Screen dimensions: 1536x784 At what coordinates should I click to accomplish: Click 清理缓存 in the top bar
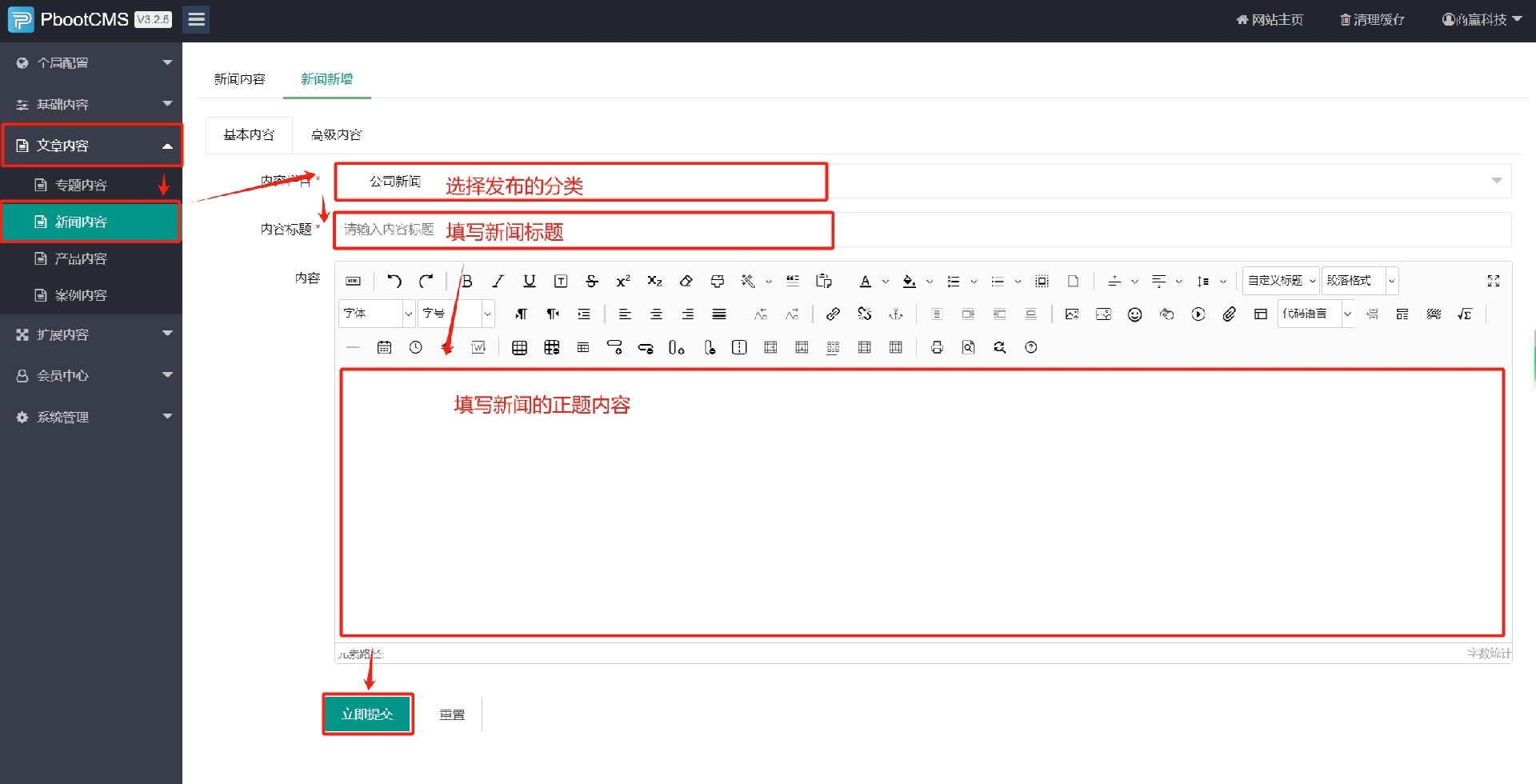click(x=1373, y=20)
